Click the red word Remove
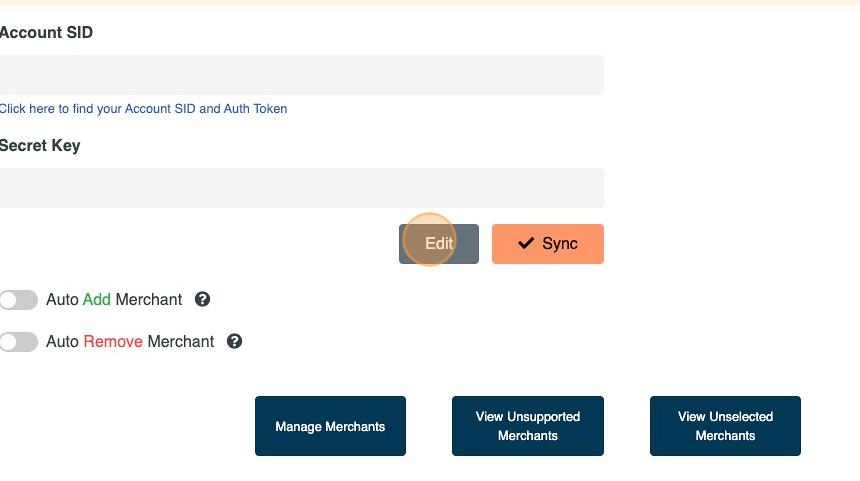This screenshot has height=481, width=860. (113, 342)
